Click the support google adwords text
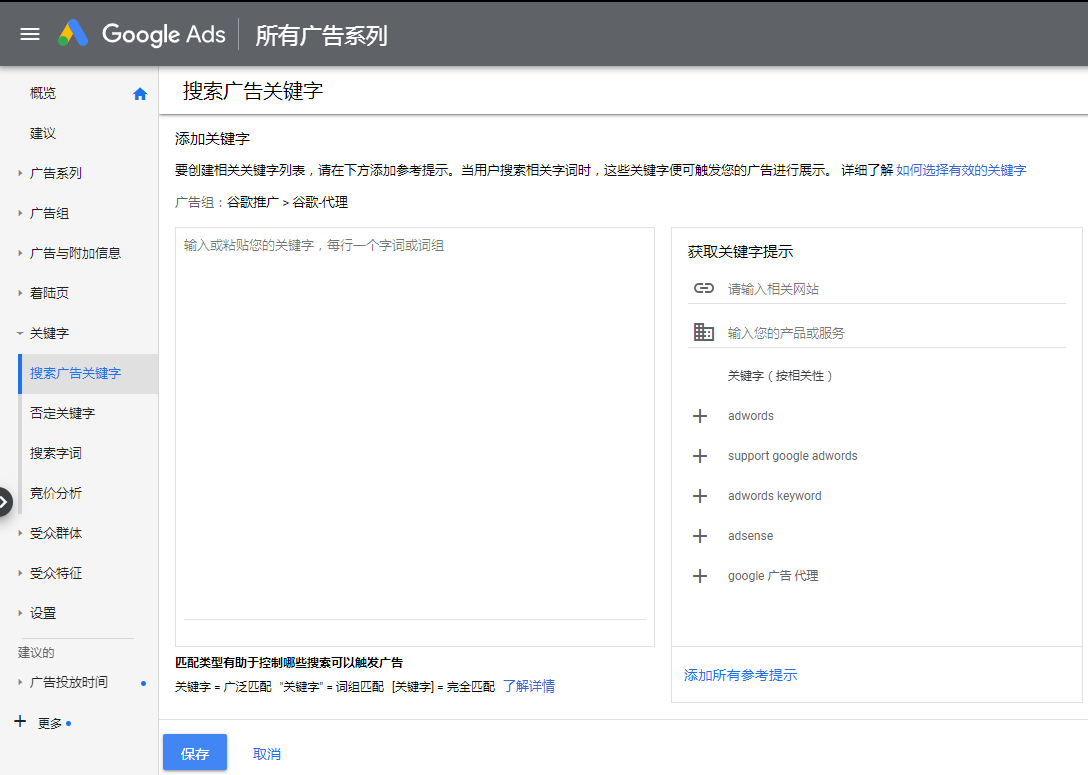The height and width of the screenshot is (775, 1088). [x=792, y=456]
